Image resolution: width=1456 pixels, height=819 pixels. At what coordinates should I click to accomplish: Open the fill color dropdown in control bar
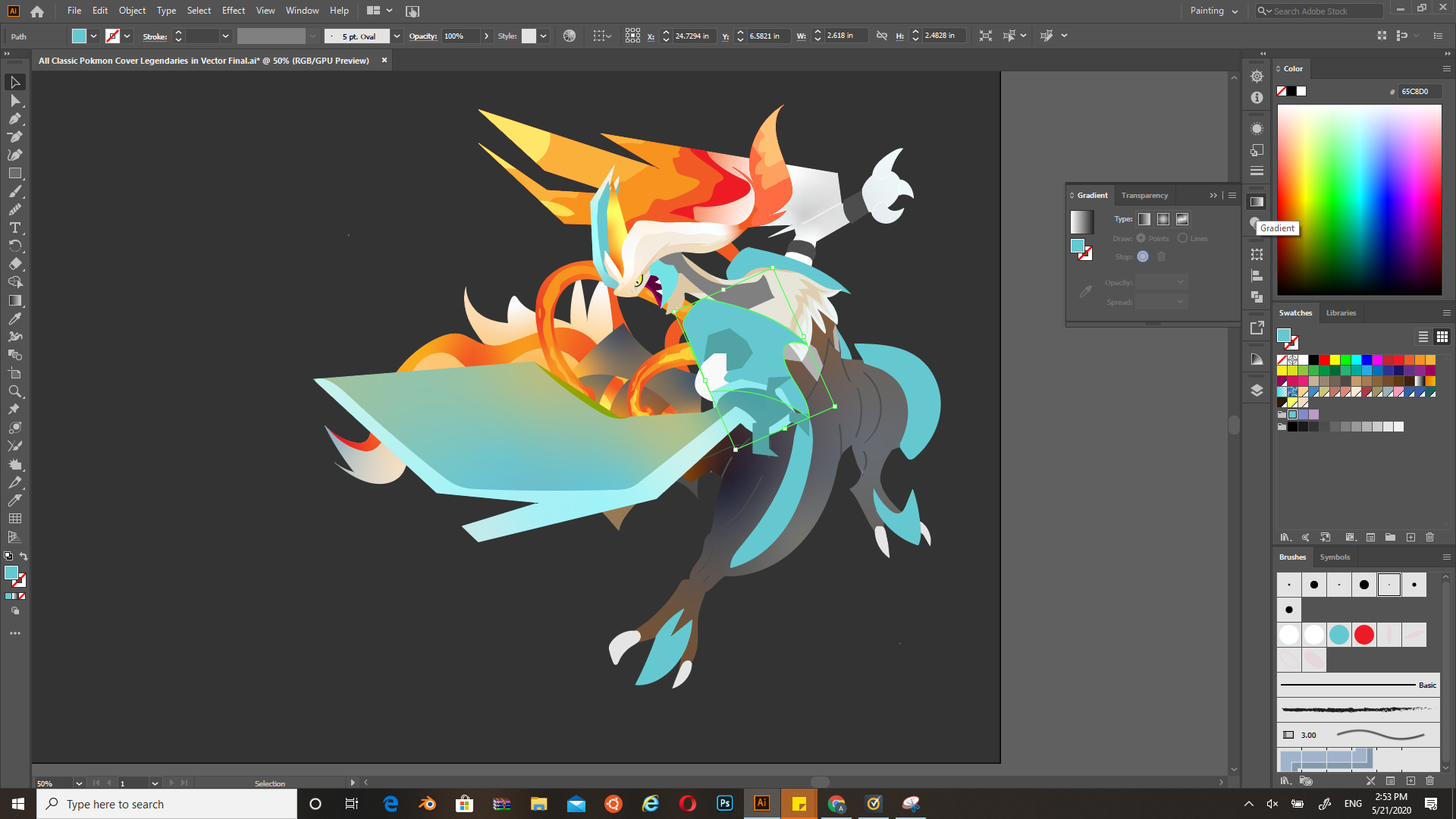pyautogui.click(x=94, y=36)
